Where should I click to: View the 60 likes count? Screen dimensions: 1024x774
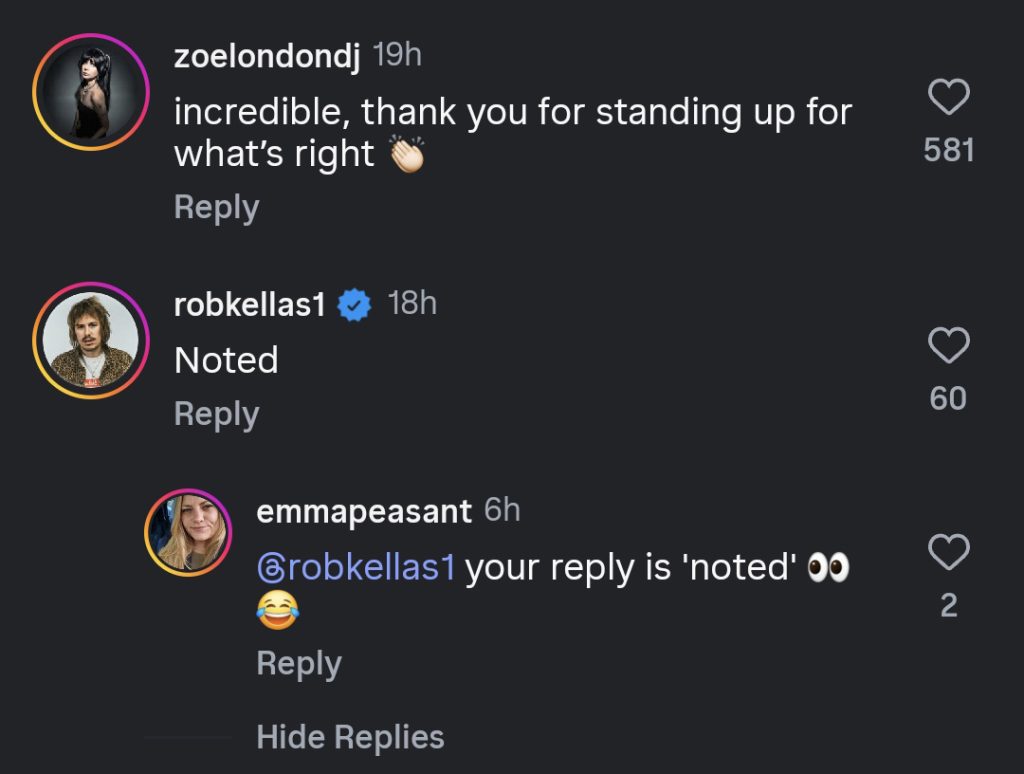[x=949, y=398]
